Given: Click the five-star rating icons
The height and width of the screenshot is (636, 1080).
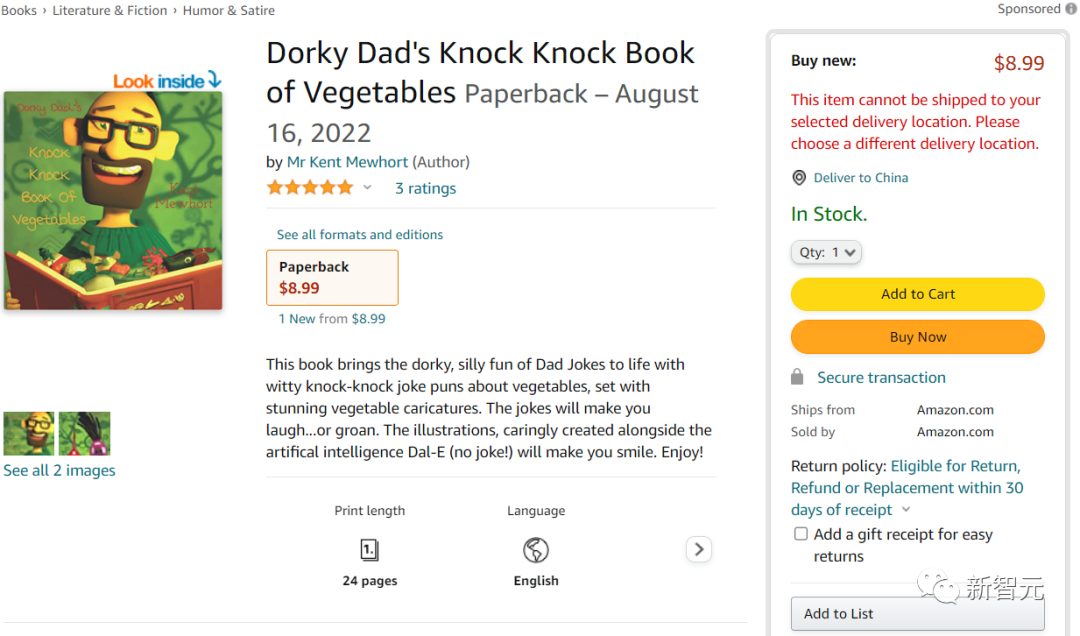Looking at the screenshot, I should 310,188.
